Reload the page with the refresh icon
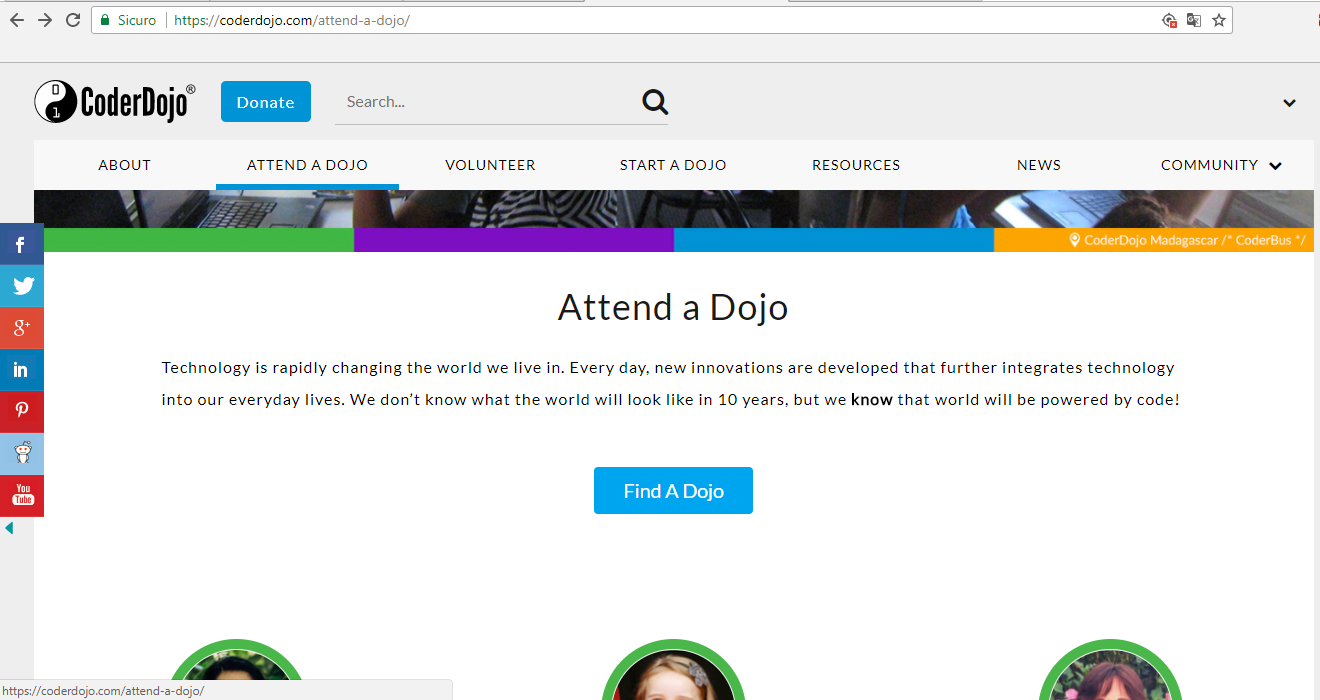1320x700 pixels. pyautogui.click(x=73, y=20)
